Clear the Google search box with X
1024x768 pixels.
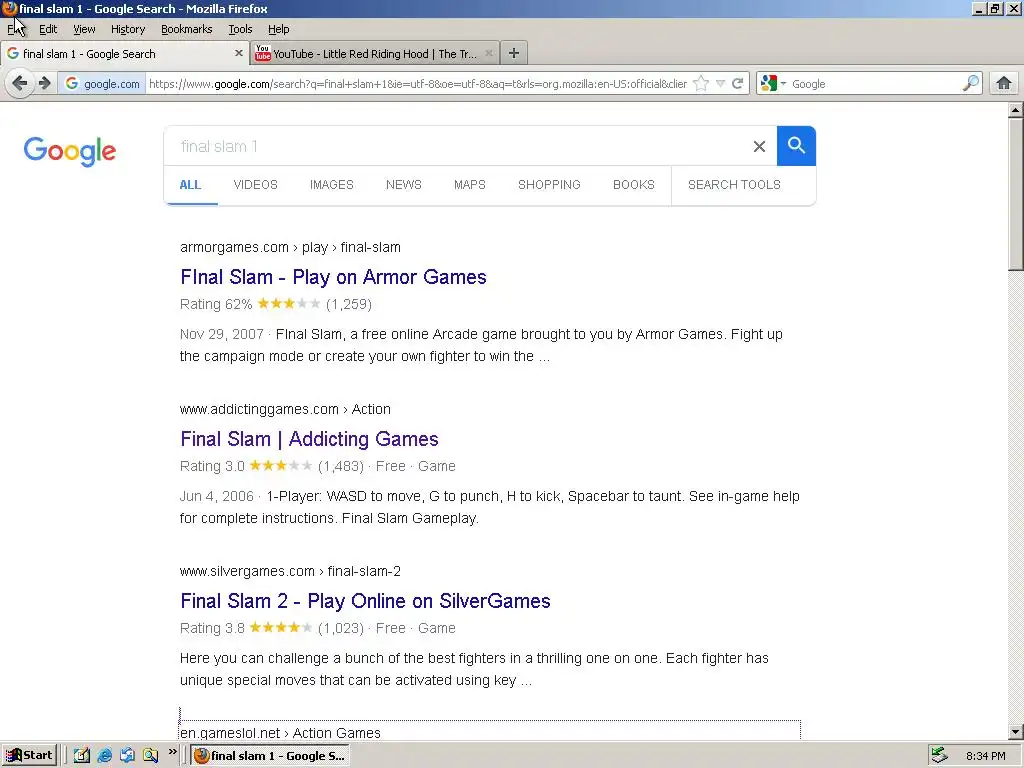coord(759,146)
